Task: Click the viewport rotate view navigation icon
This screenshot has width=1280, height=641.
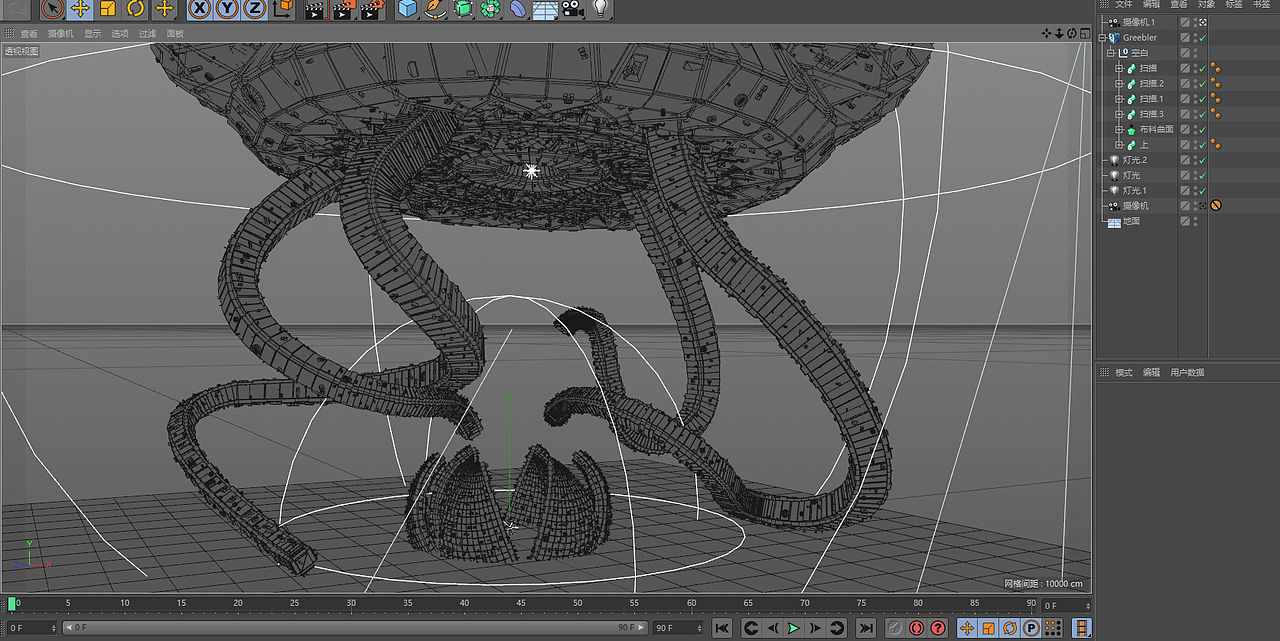Action: click(x=1071, y=33)
